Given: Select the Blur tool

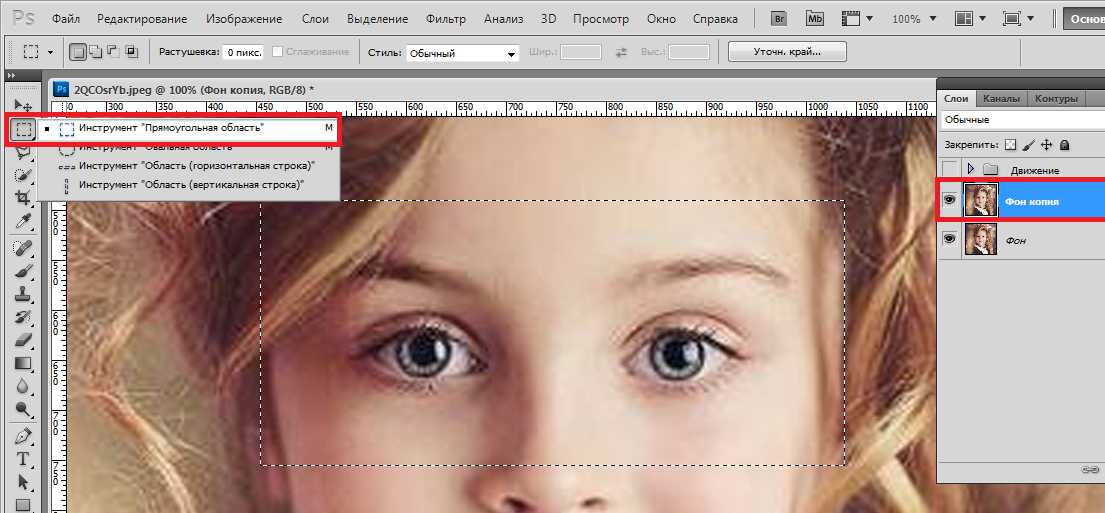Looking at the screenshot, I should point(23,386).
